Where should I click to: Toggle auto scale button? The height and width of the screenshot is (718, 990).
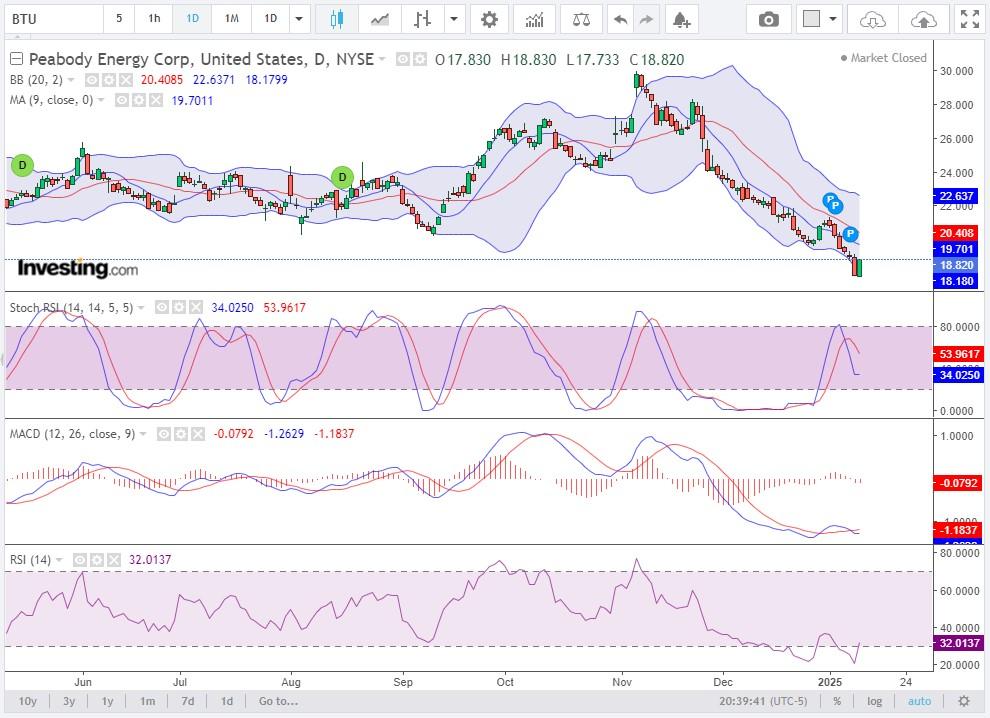coord(919,701)
